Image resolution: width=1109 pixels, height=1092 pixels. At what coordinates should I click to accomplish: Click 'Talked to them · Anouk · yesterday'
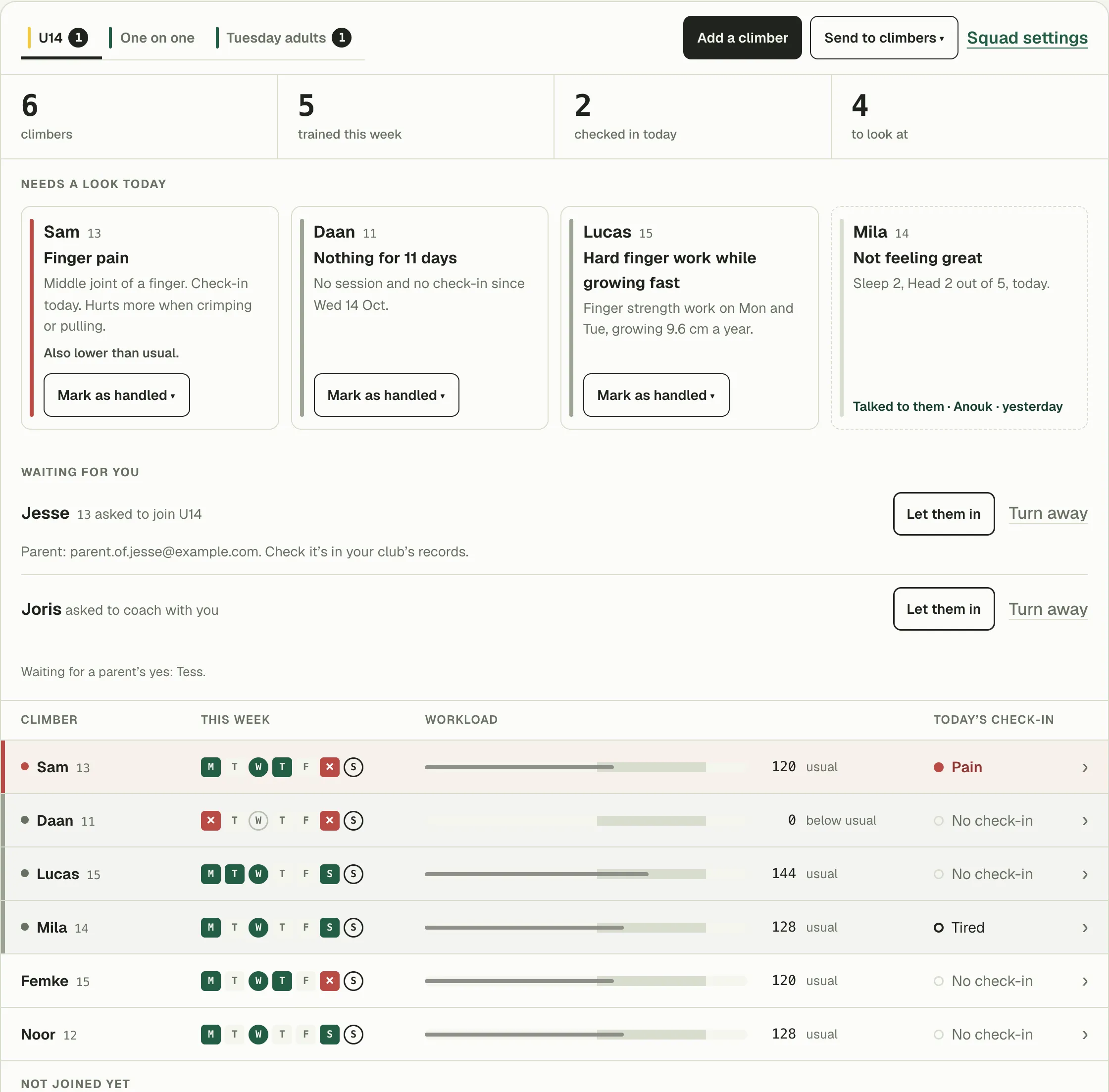point(958,406)
